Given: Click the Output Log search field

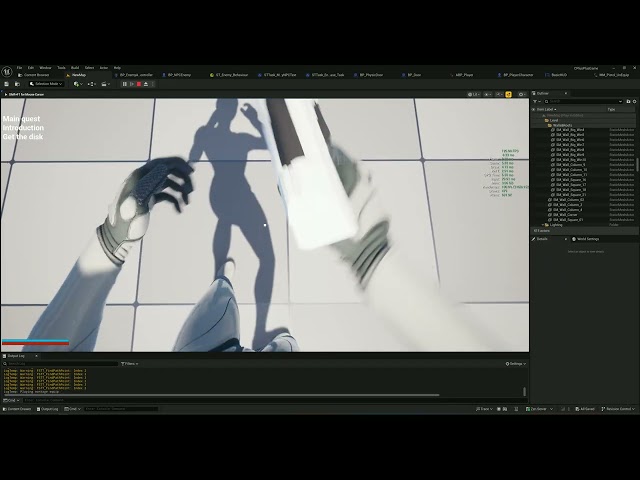Looking at the screenshot, I should point(61,364).
